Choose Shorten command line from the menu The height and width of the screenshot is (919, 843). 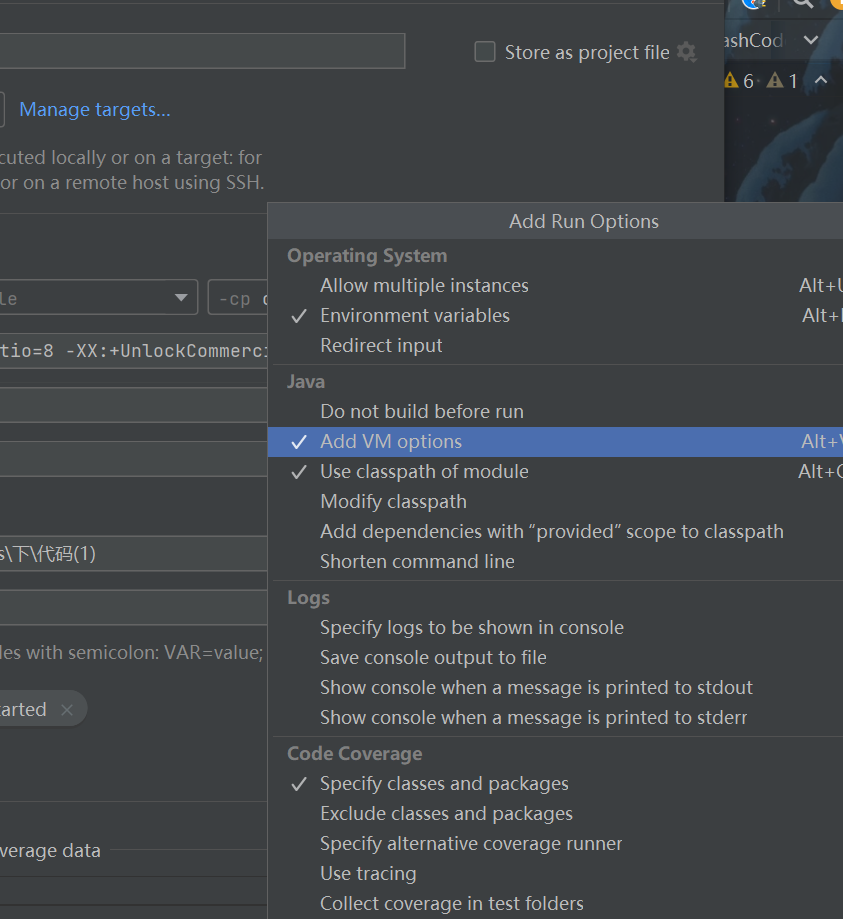[x=417, y=561]
